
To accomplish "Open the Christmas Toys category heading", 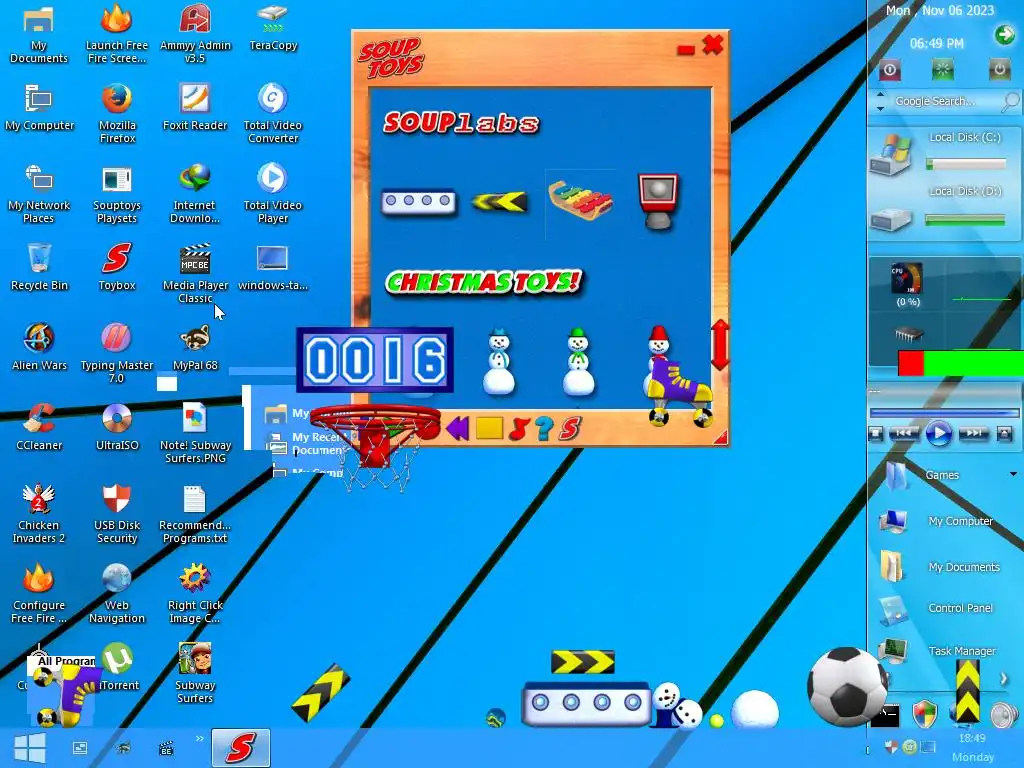I will 483,282.
